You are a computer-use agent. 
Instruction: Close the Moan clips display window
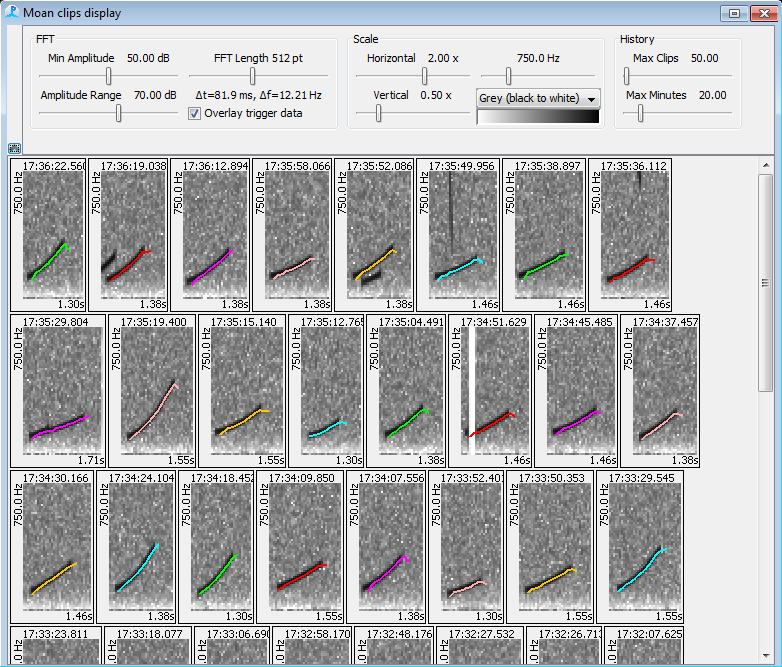764,13
